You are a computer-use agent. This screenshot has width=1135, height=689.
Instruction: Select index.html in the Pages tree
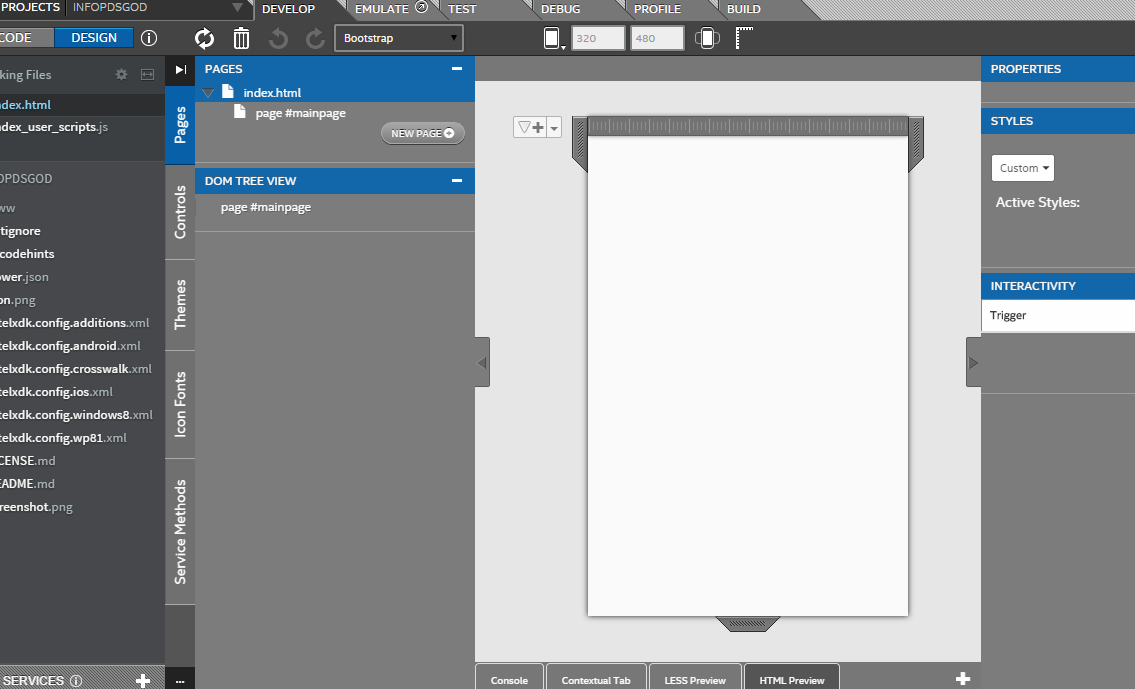(x=271, y=92)
